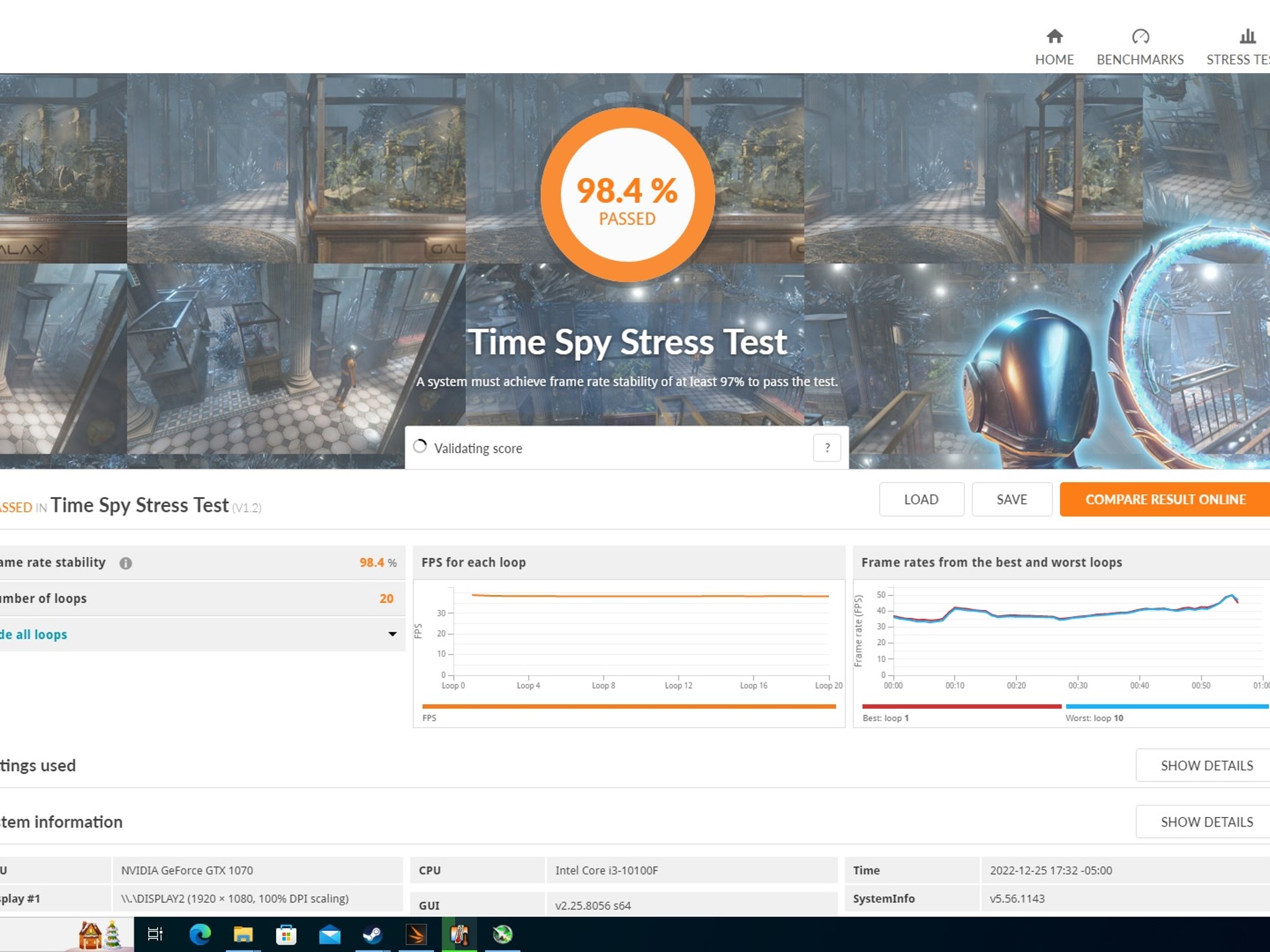Click Compare Result Online
The height and width of the screenshot is (952, 1270).
coord(1165,499)
